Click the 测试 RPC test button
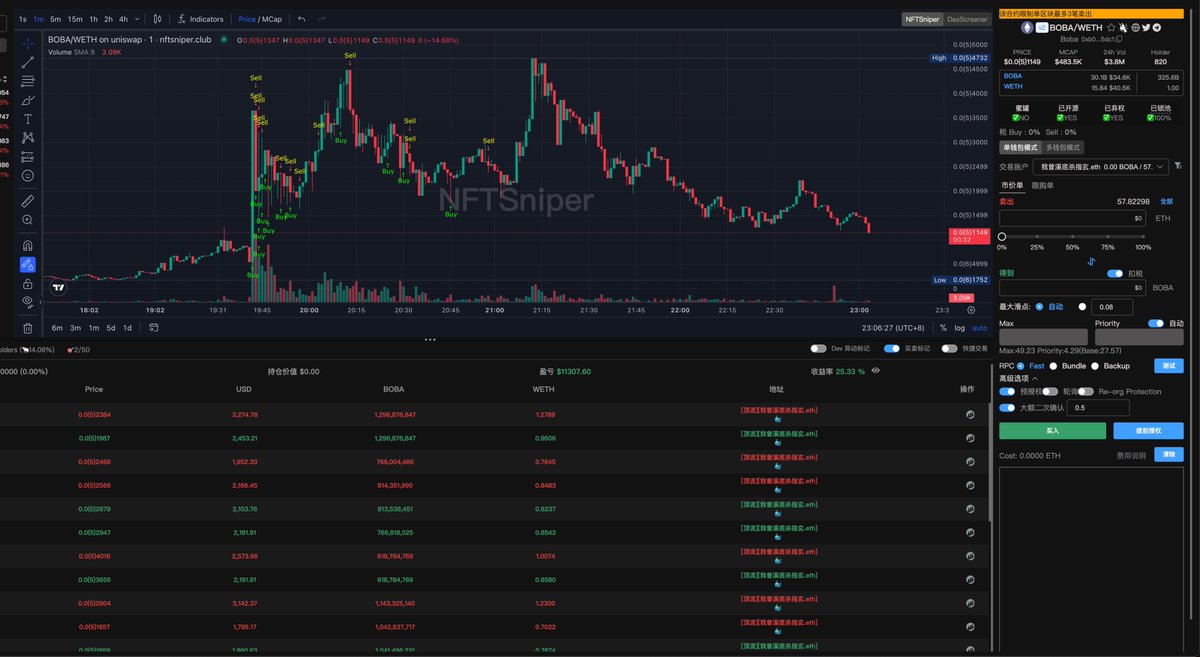This screenshot has width=1200, height=657. click(1169, 366)
